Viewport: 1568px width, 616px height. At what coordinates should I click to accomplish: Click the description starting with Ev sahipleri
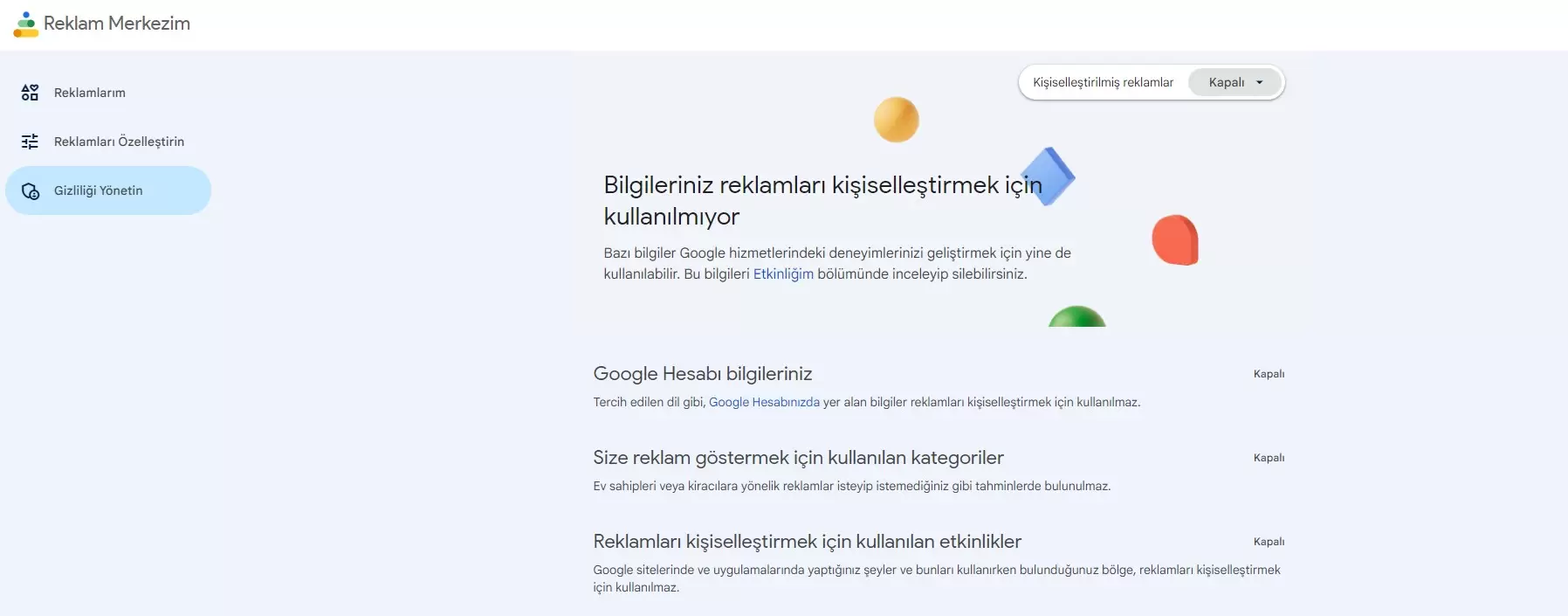pyautogui.click(x=852, y=486)
